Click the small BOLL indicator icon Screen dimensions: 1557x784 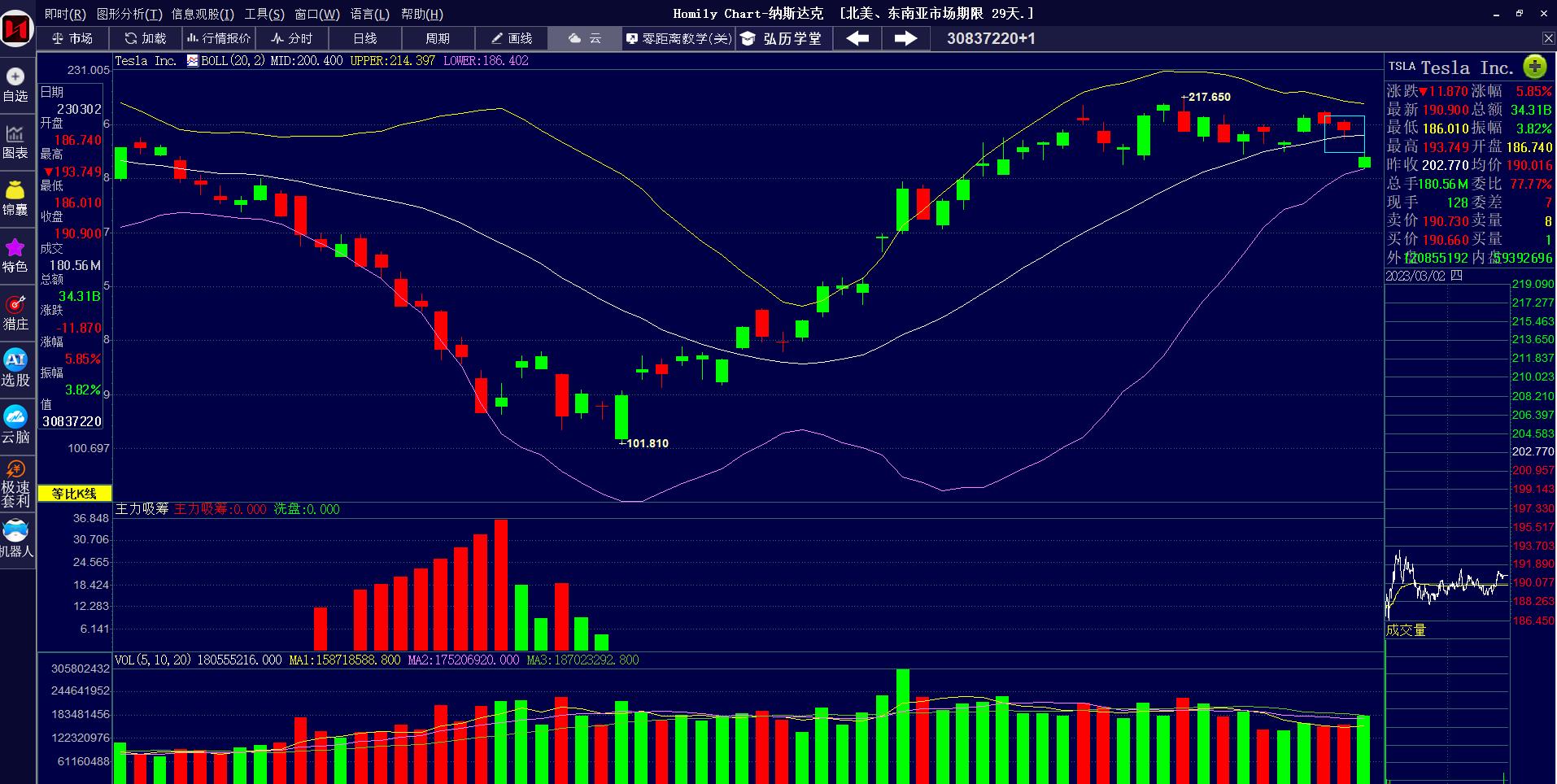point(193,60)
